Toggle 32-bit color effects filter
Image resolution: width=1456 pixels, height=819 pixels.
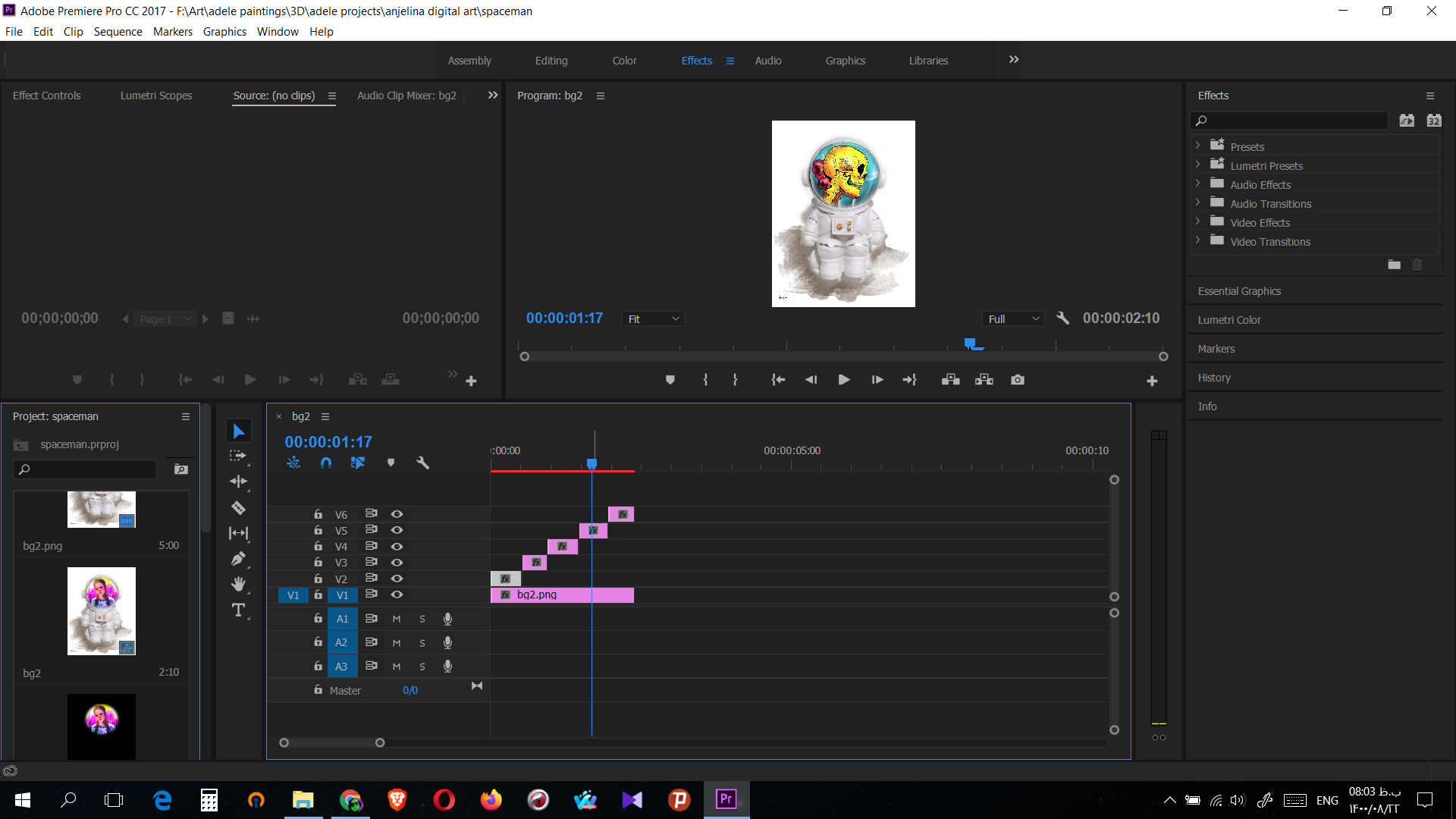[x=1434, y=121]
